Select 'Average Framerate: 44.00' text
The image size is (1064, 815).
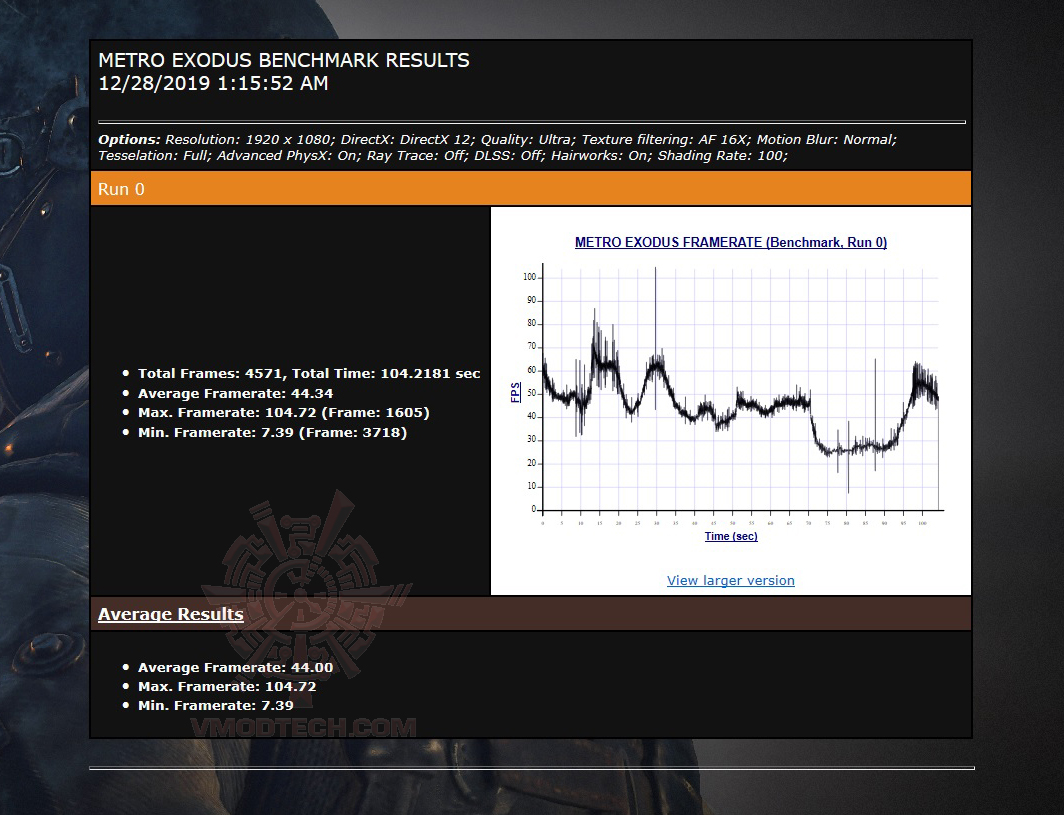pos(235,668)
